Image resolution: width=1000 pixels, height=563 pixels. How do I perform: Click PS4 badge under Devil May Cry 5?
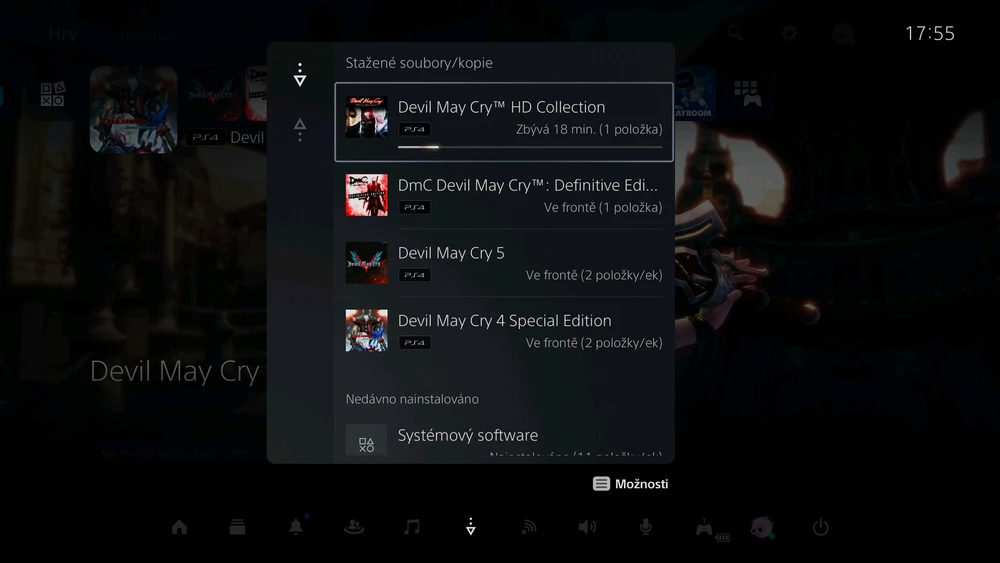tap(415, 275)
